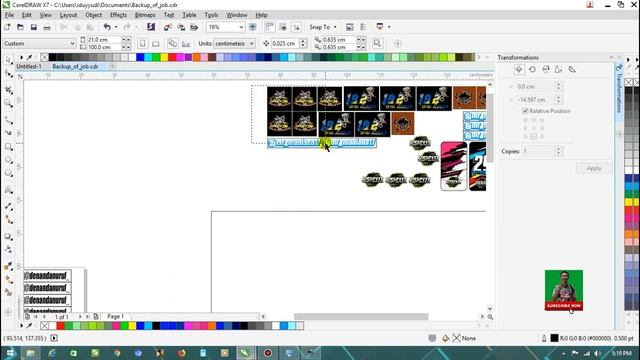Click the Import icon

(x=167, y=27)
